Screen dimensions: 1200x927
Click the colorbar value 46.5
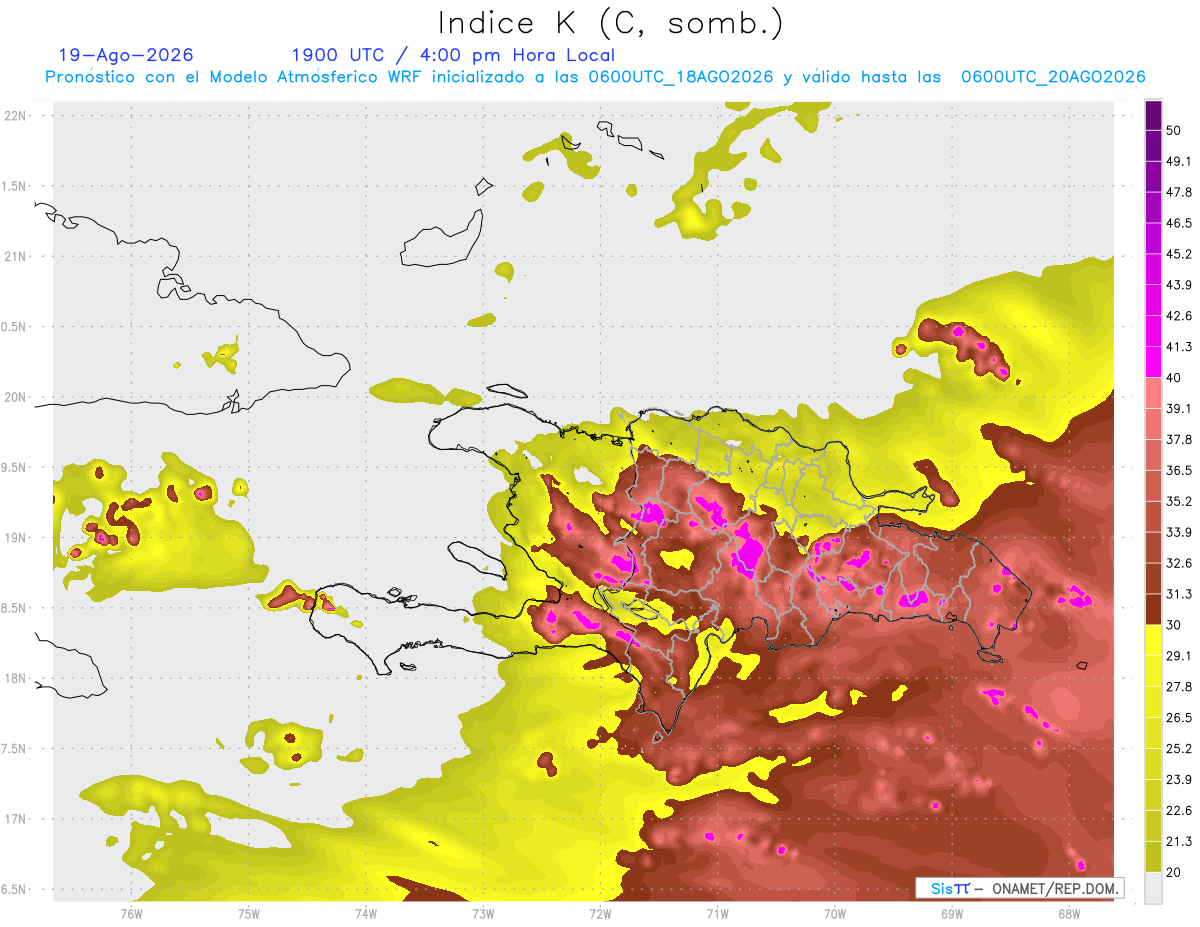pos(1179,223)
